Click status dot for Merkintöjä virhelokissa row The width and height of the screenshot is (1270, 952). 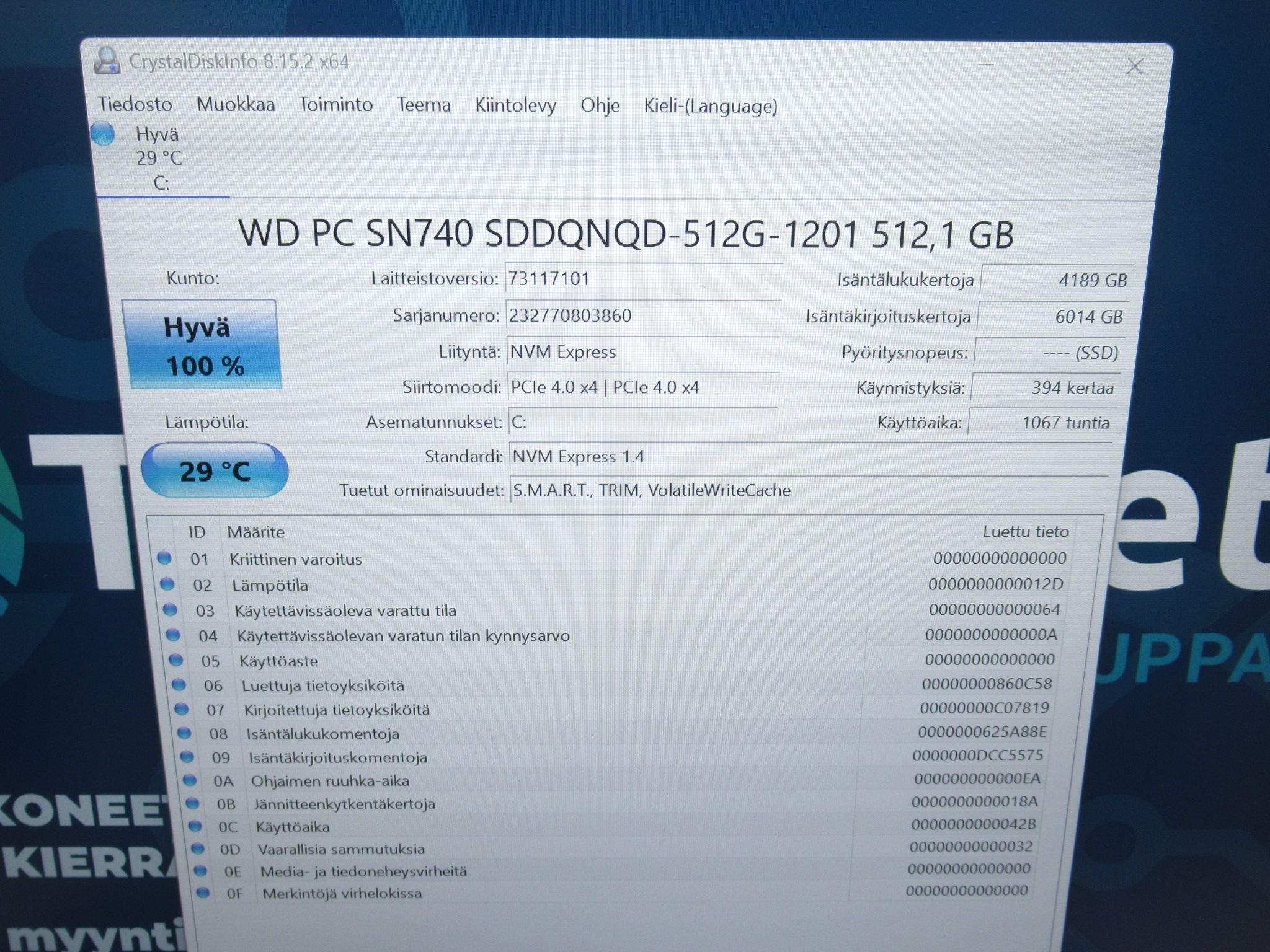click(203, 893)
